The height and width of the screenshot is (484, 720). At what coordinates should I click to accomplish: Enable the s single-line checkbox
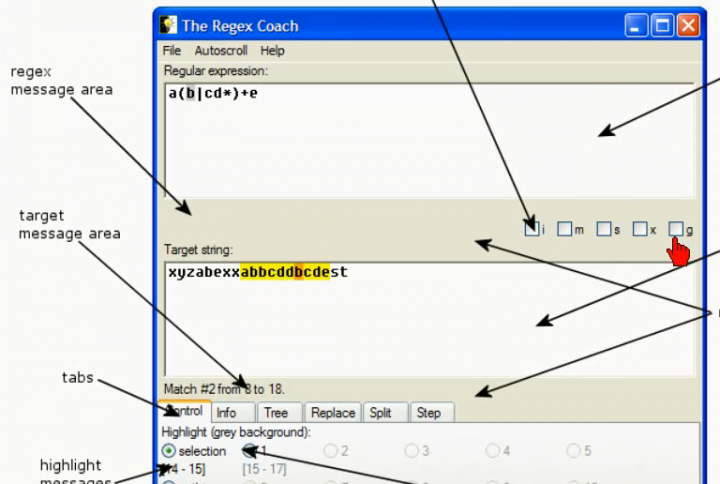[x=604, y=229]
